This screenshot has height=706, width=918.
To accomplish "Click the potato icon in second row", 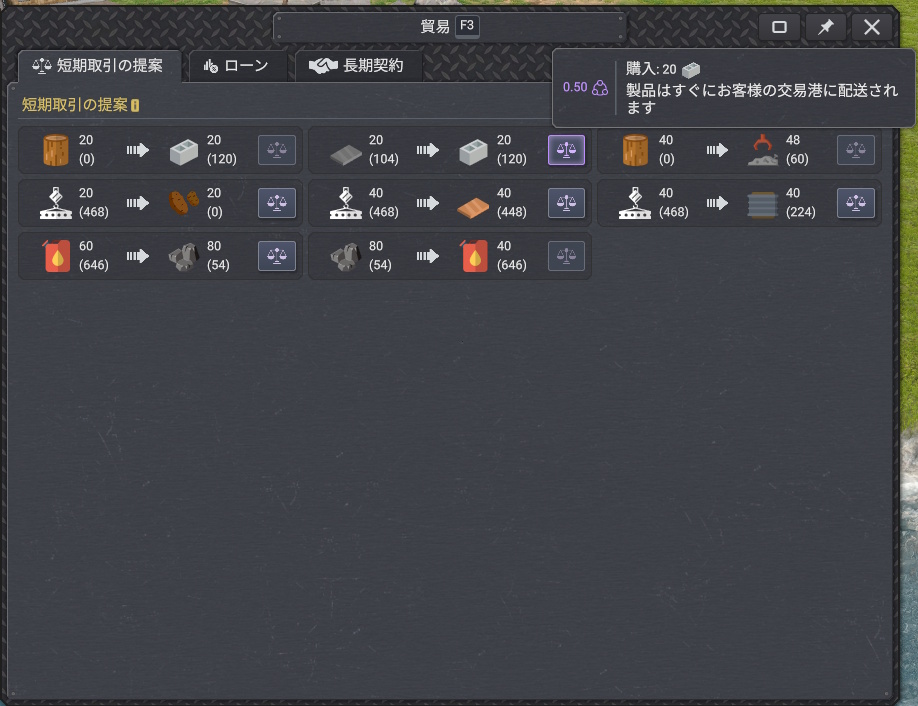I will [x=179, y=203].
